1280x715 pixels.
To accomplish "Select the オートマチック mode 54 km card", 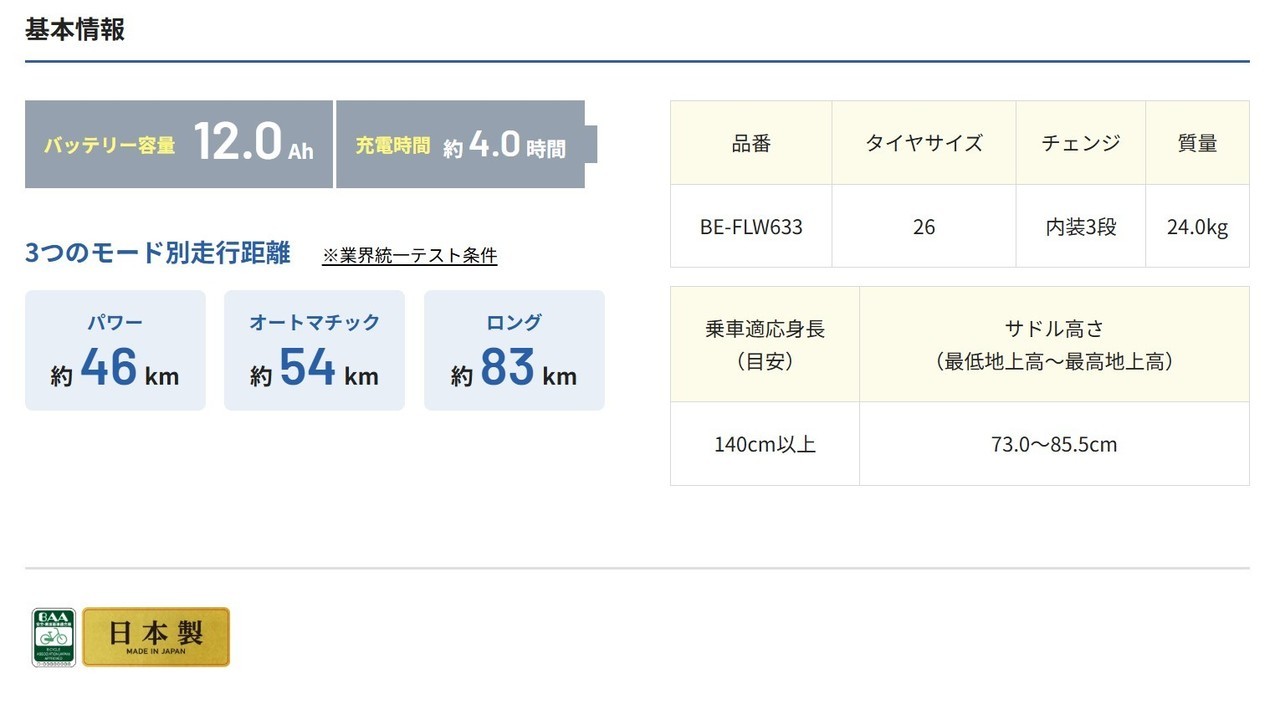I will (x=314, y=350).
